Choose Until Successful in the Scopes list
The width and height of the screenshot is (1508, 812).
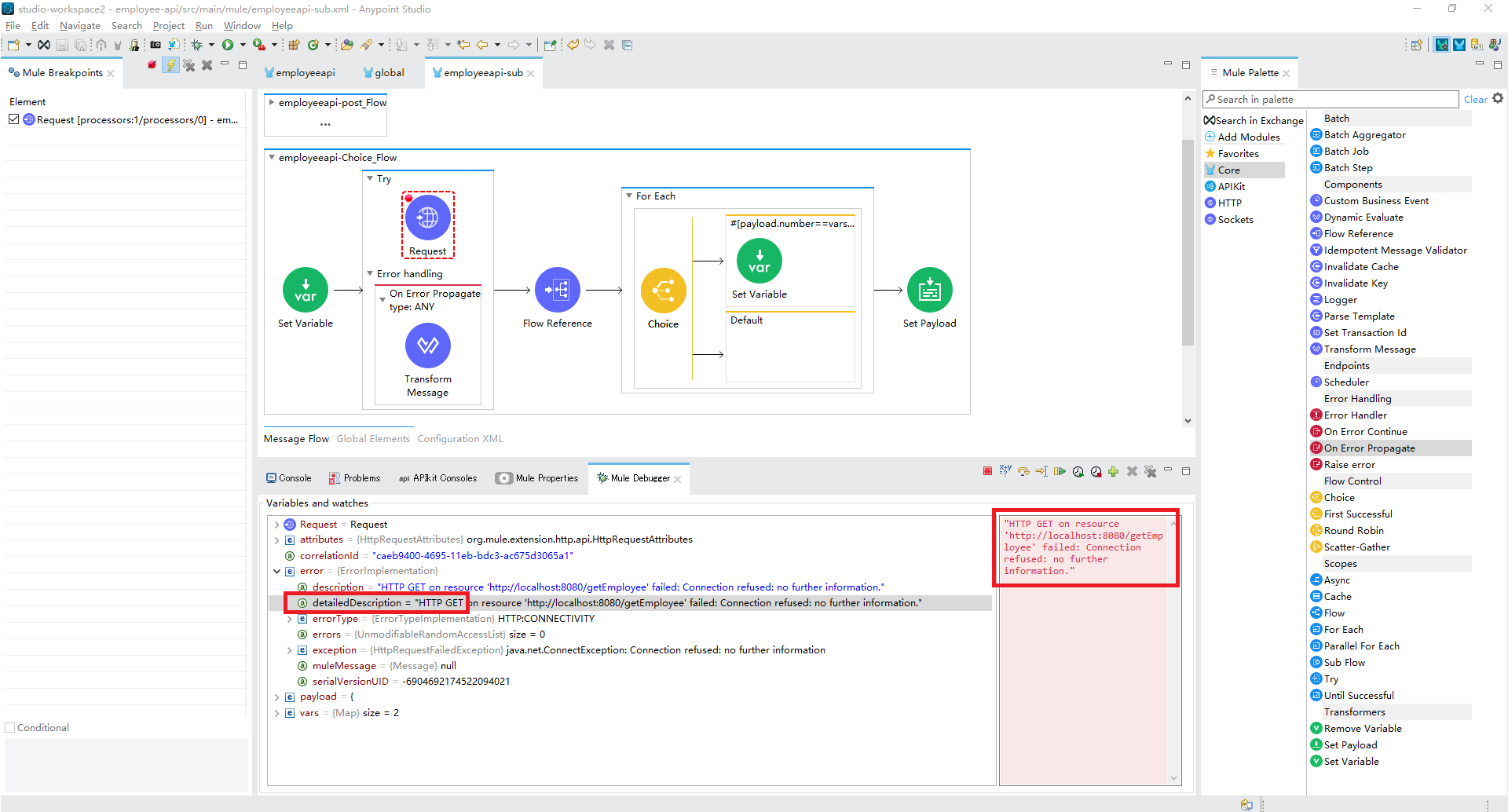tap(1359, 696)
